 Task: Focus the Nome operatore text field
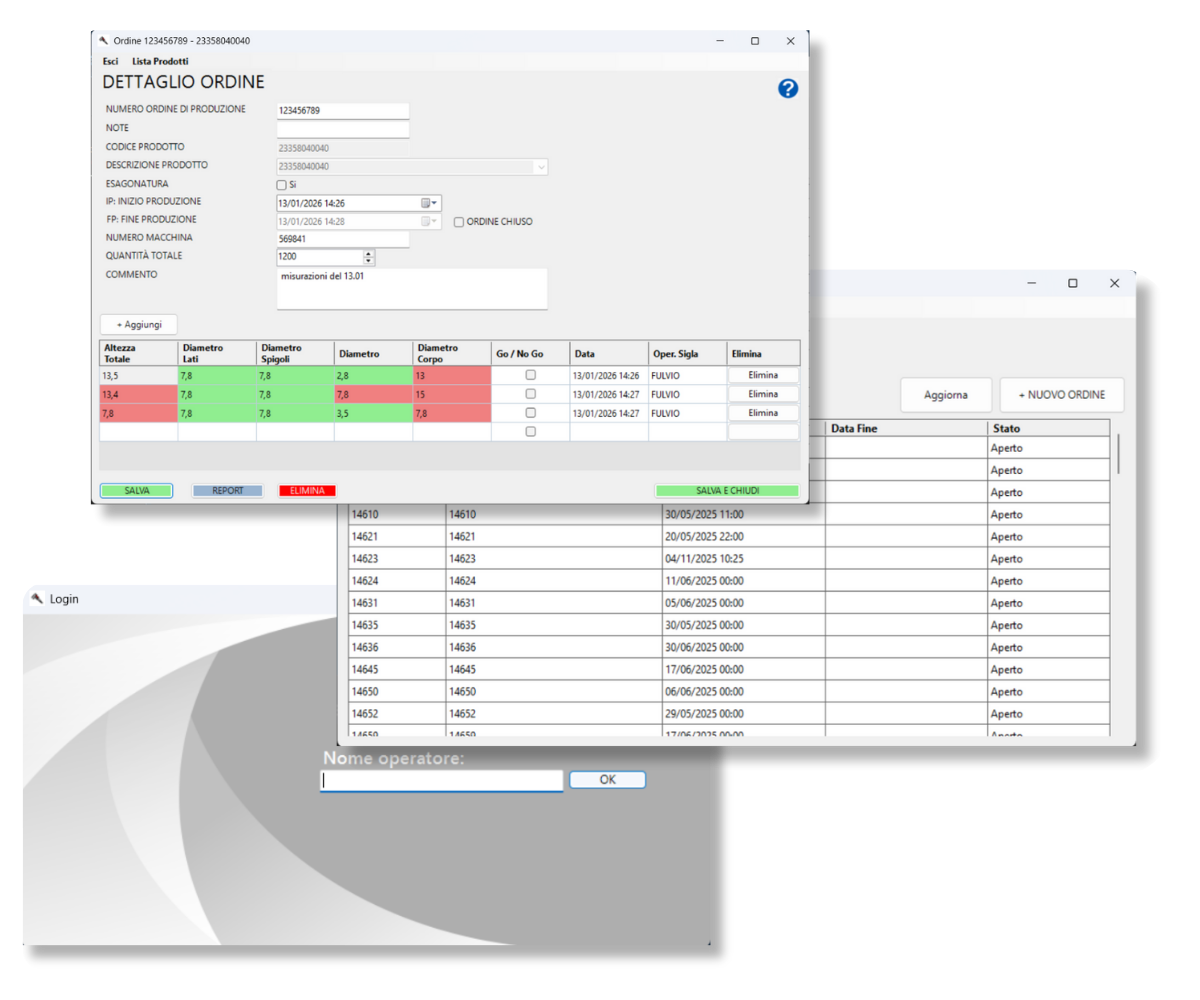click(x=441, y=781)
